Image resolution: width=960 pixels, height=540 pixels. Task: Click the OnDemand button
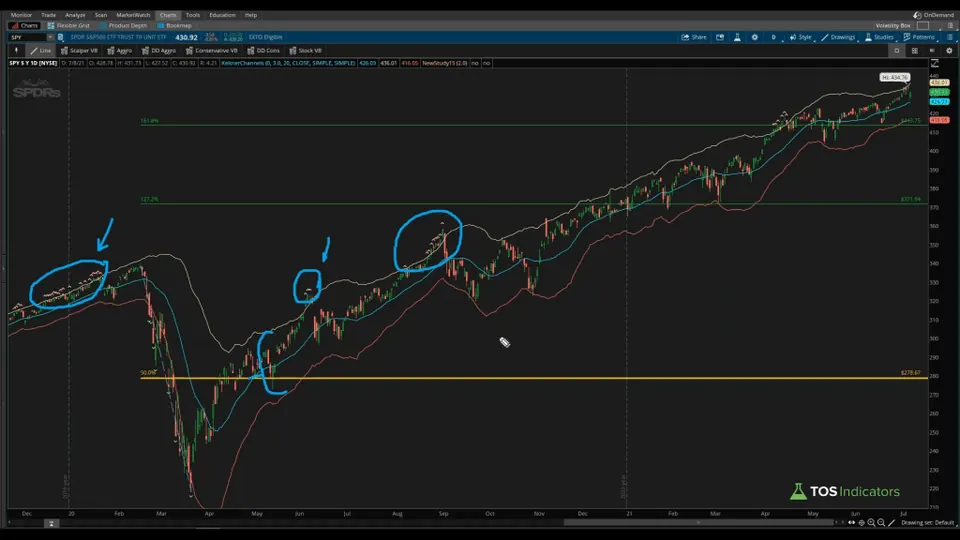[x=934, y=15]
